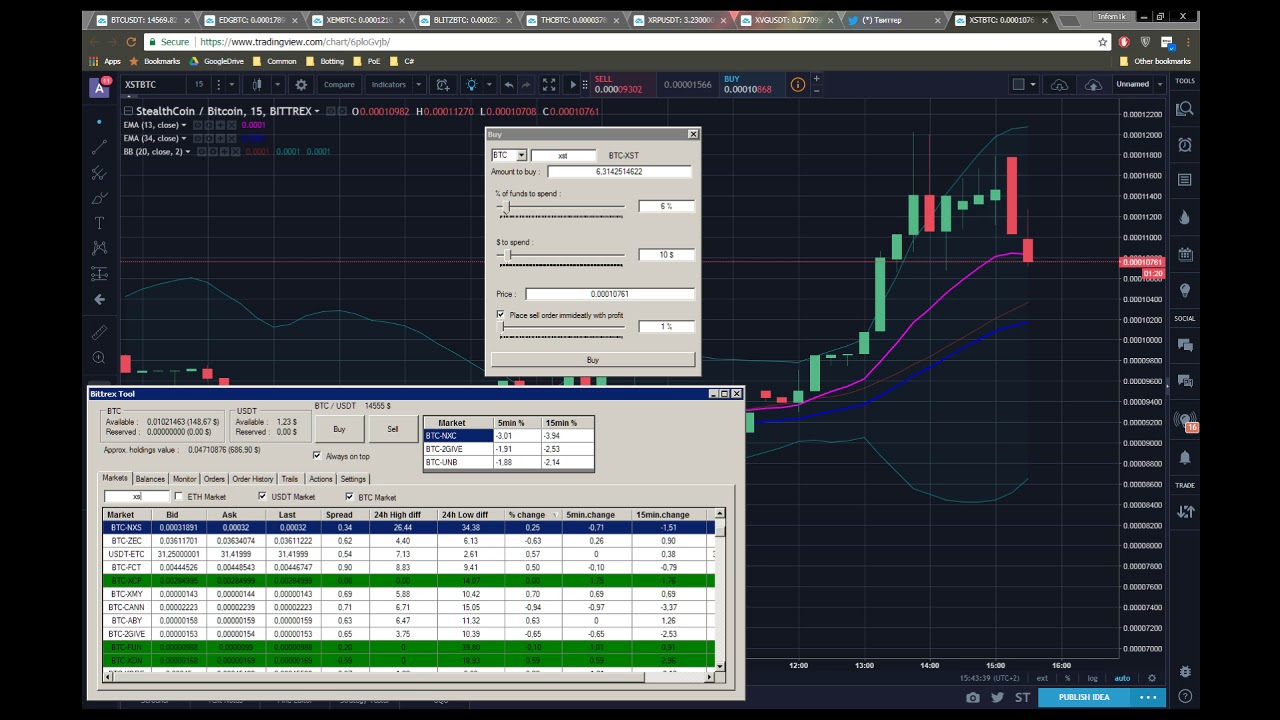This screenshot has height=720, width=1280.
Task: Open my ideas bulb in right sidebar
Action: point(1185,290)
